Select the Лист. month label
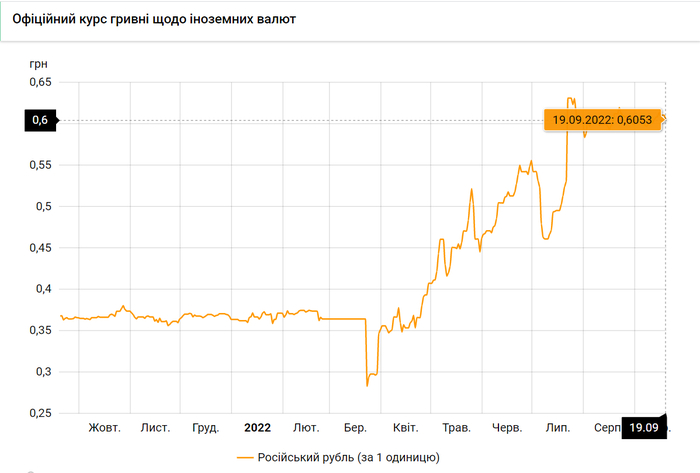The width and height of the screenshot is (700, 473). tap(155, 428)
